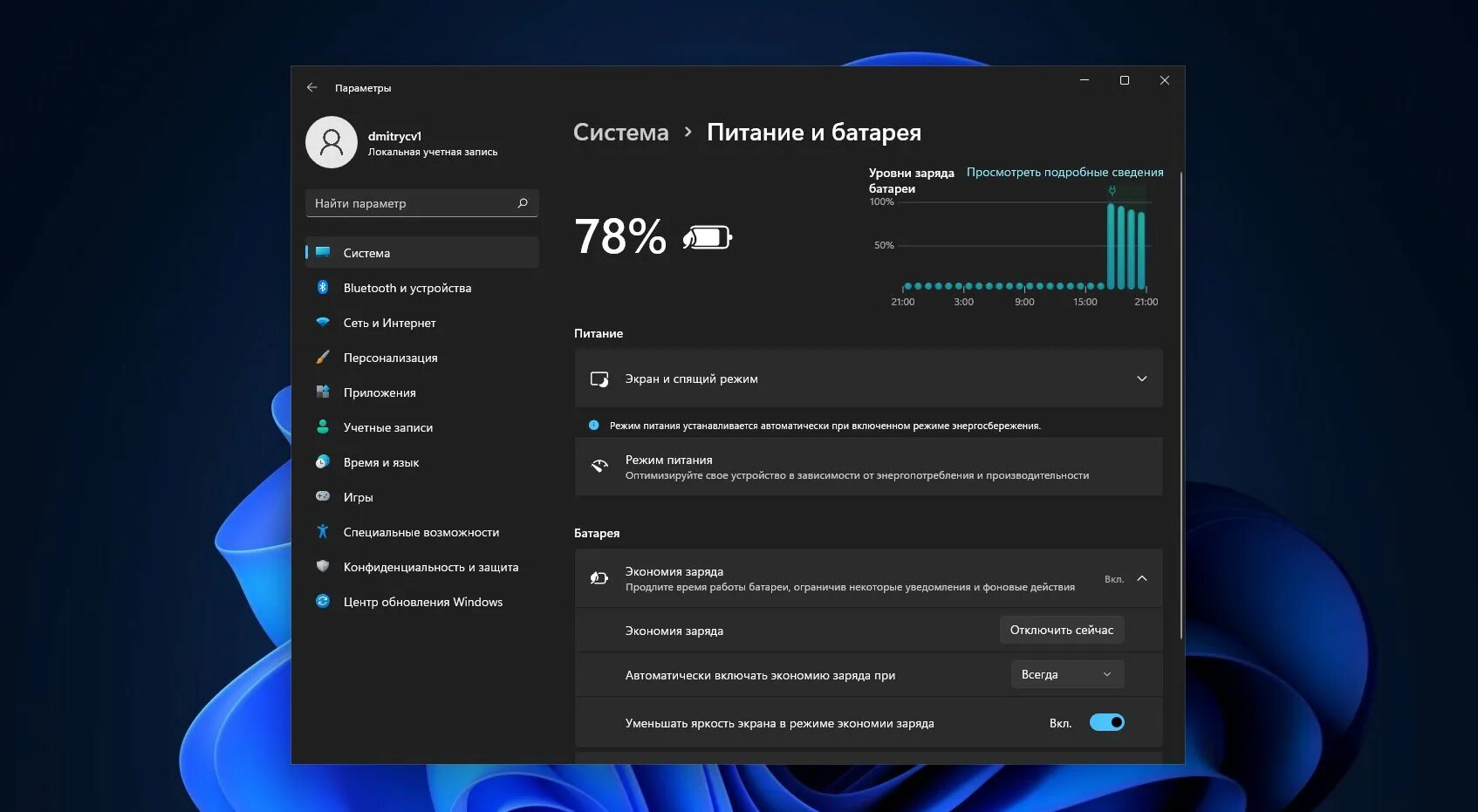Open Конфиденциальность и защита
Image resolution: width=1478 pixels, height=812 pixels.
coord(422,566)
